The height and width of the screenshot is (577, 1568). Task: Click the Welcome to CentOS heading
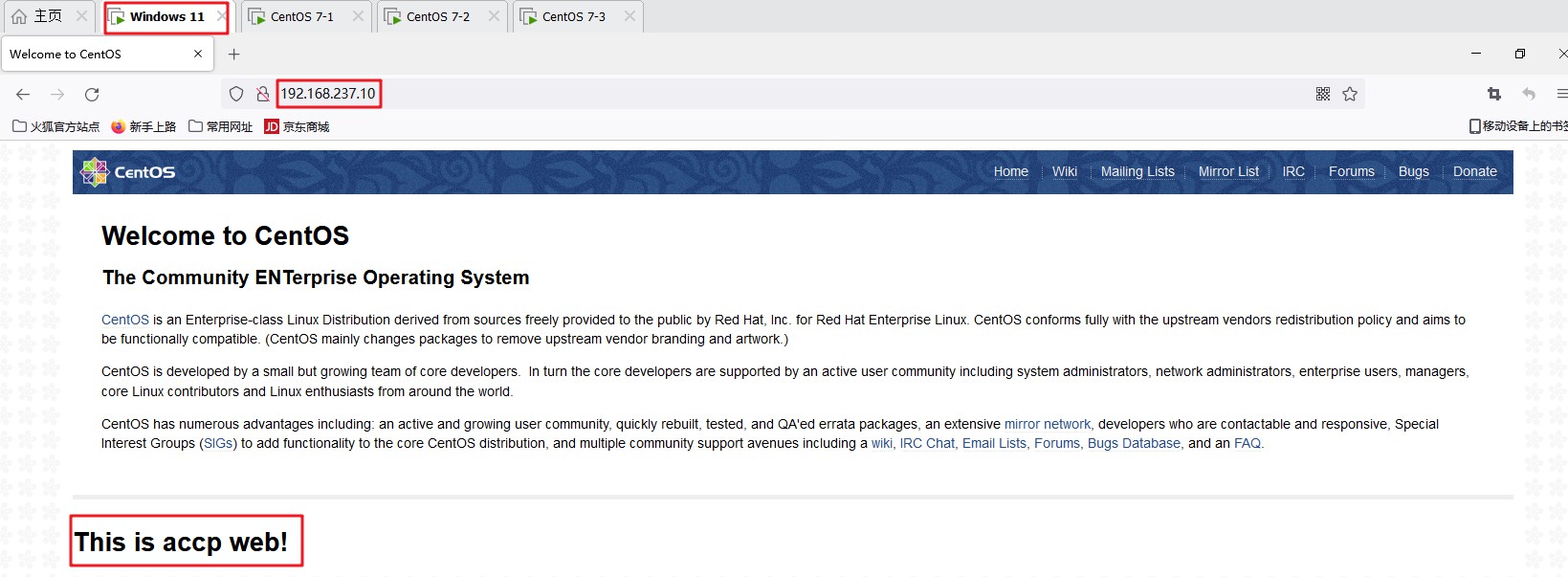click(225, 235)
